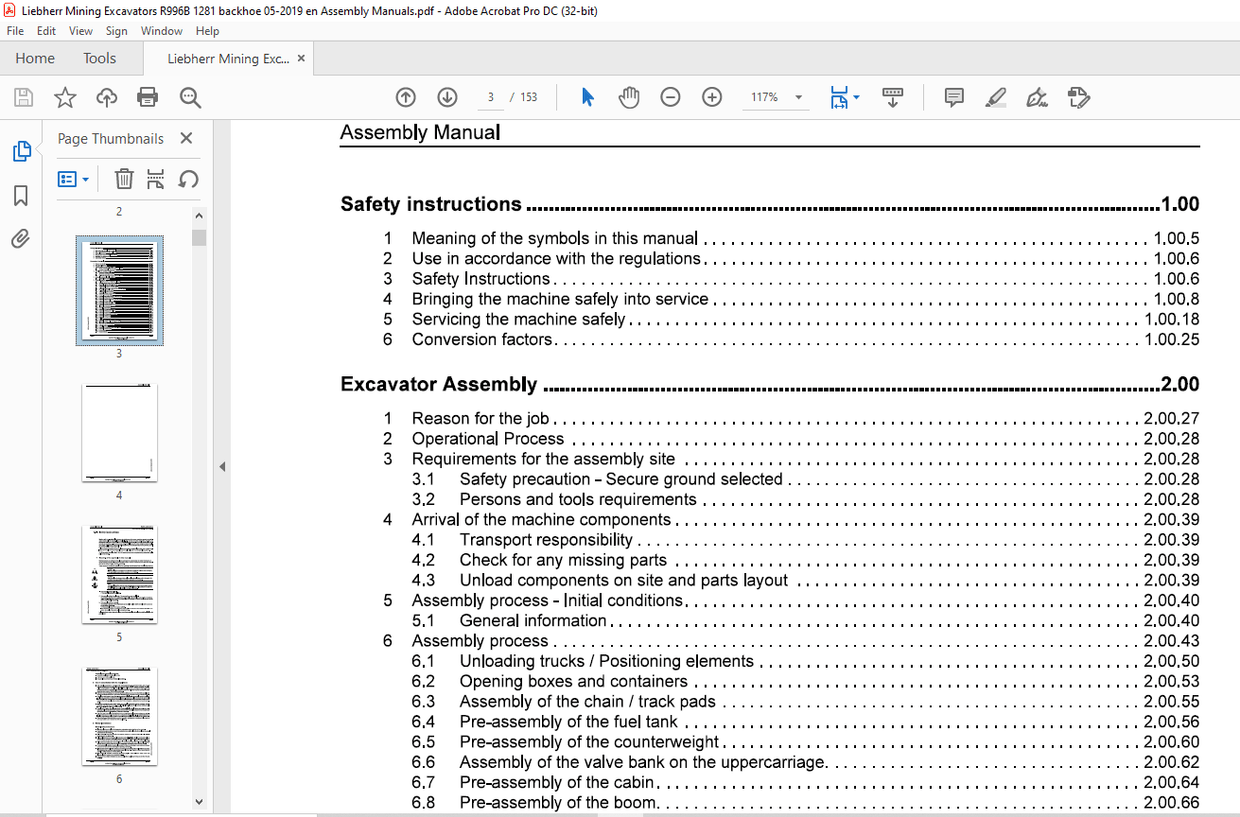The height and width of the screenshot is (817, 1240).
Task: Select the page 4 thumbnail
Action: tap(119, 432)
